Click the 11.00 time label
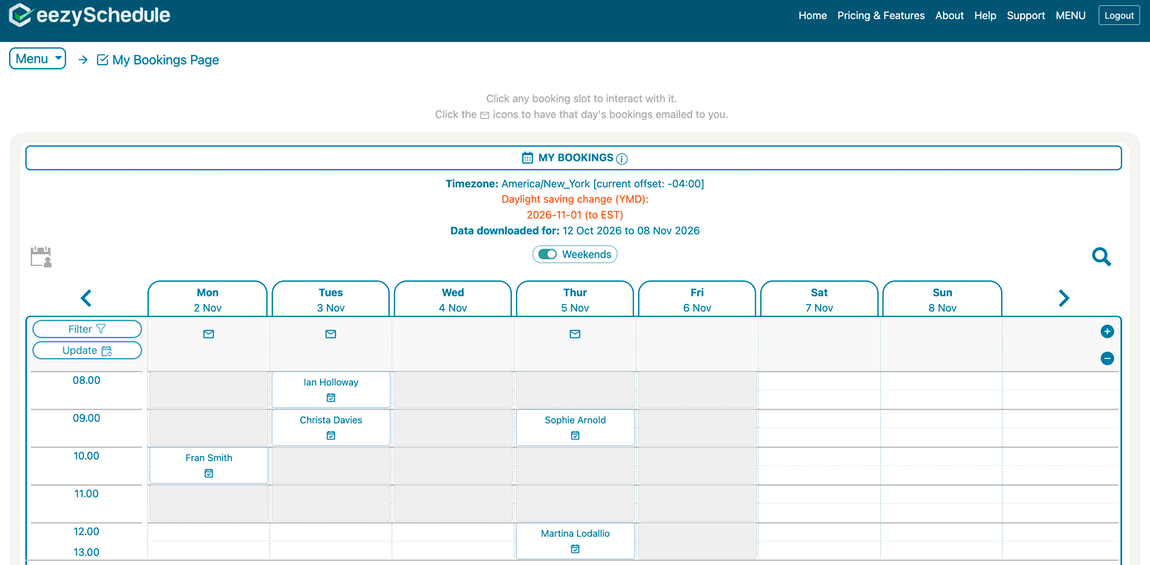This screenshot has height=565, width=1150. pos(87,494)
